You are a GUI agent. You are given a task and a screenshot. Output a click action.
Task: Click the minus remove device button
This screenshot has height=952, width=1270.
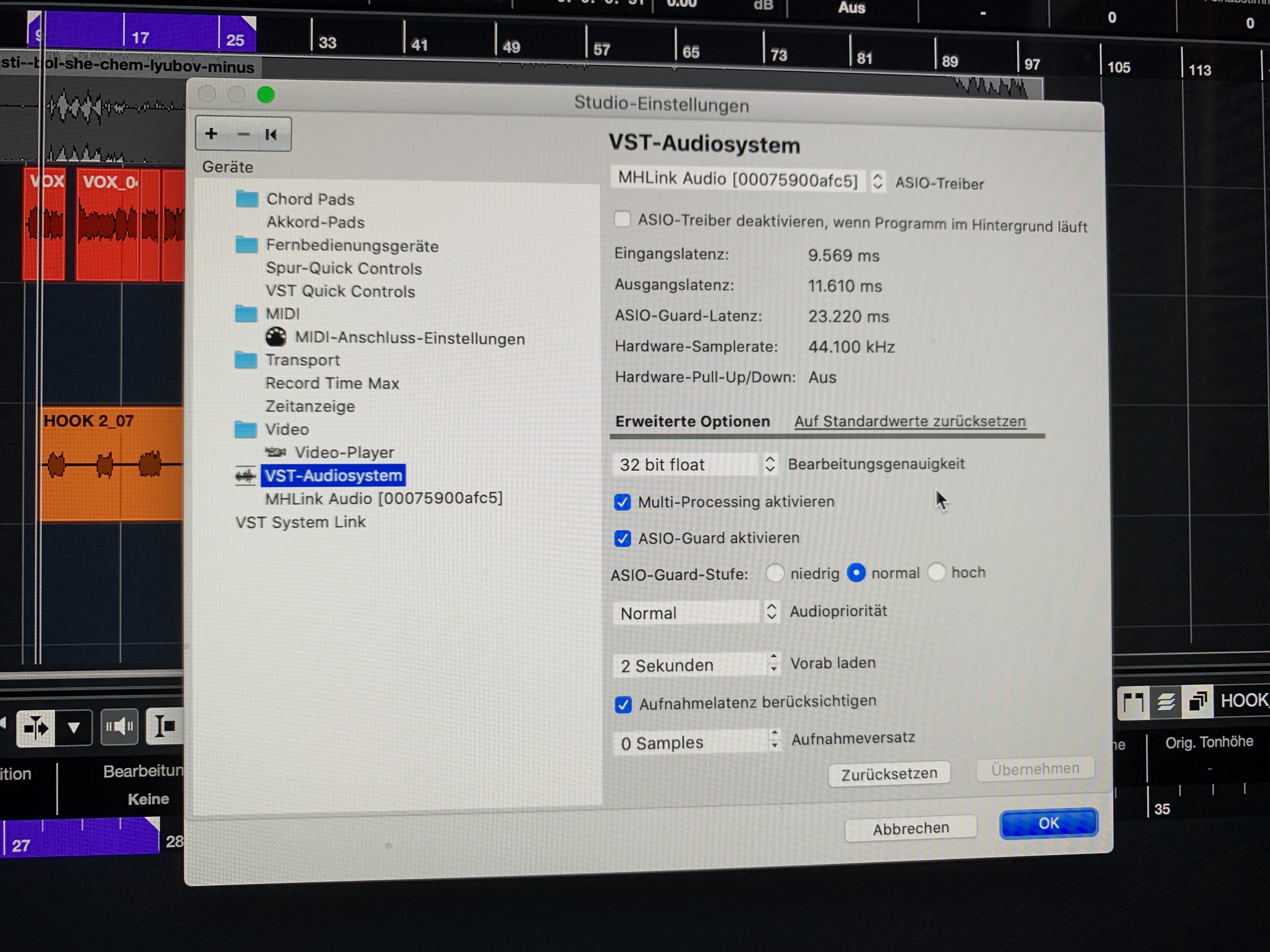click(x=243, y=134)
